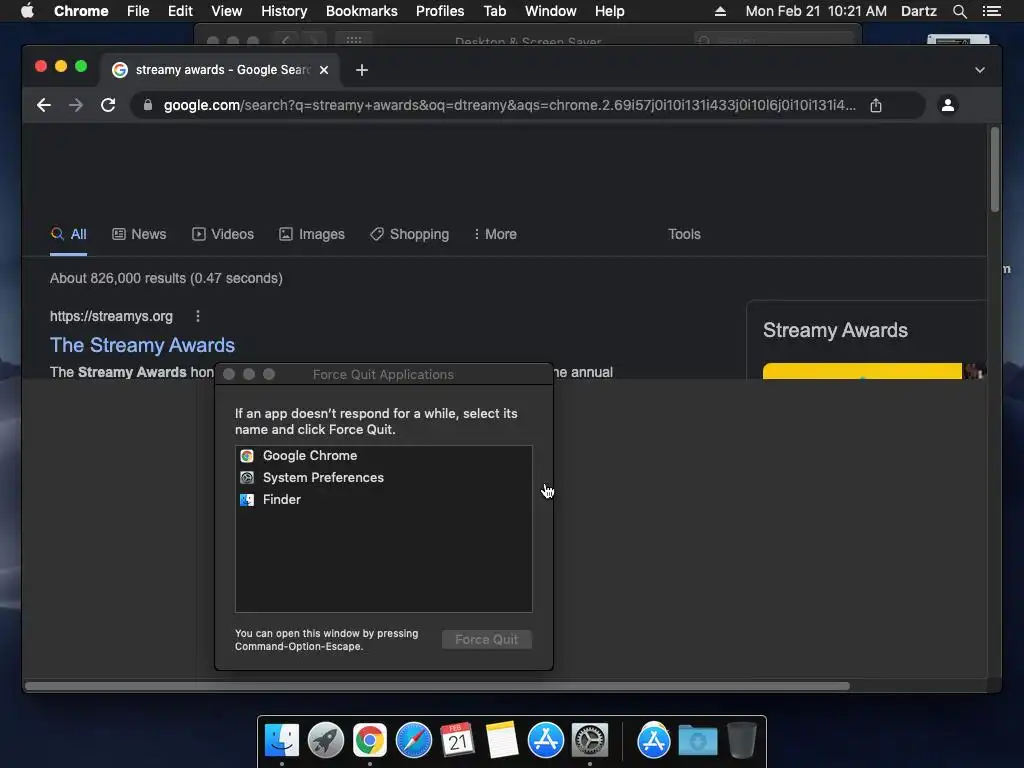
Task: Open the Bookmarks menu
Action: coord(362,11)
